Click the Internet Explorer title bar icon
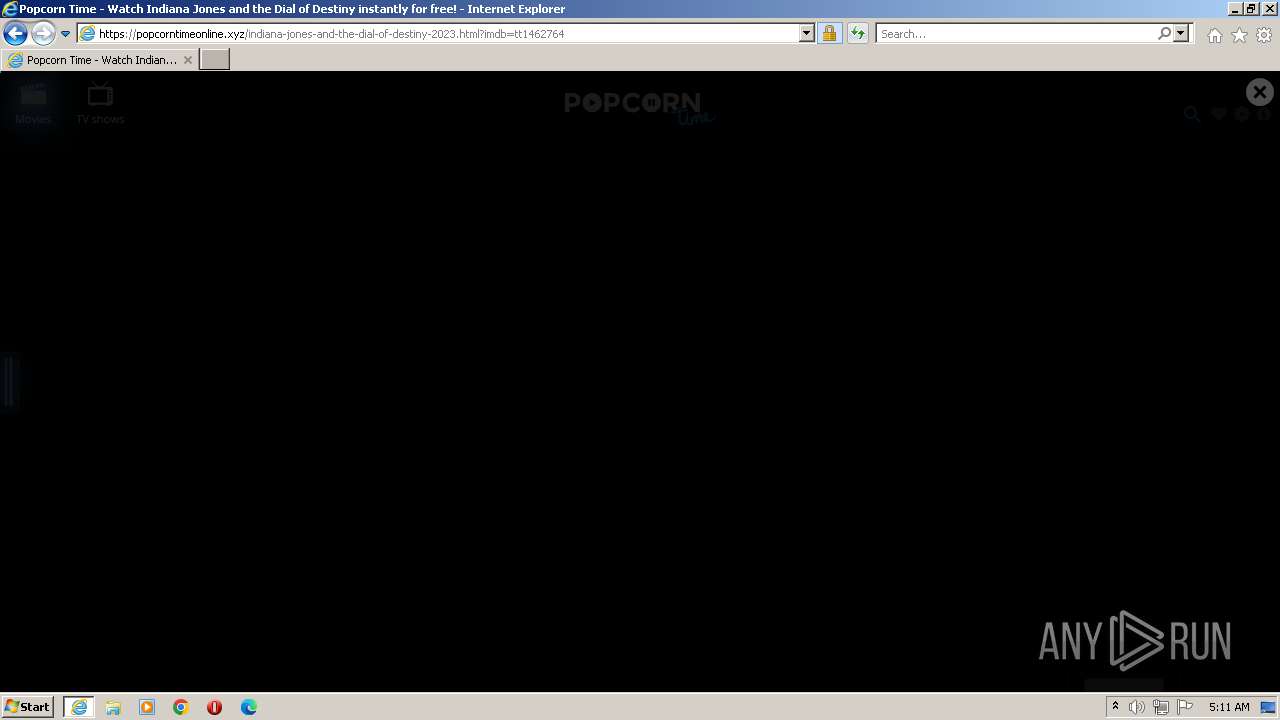The width and height of the screenshot is (1280, 720). [10, 9]
